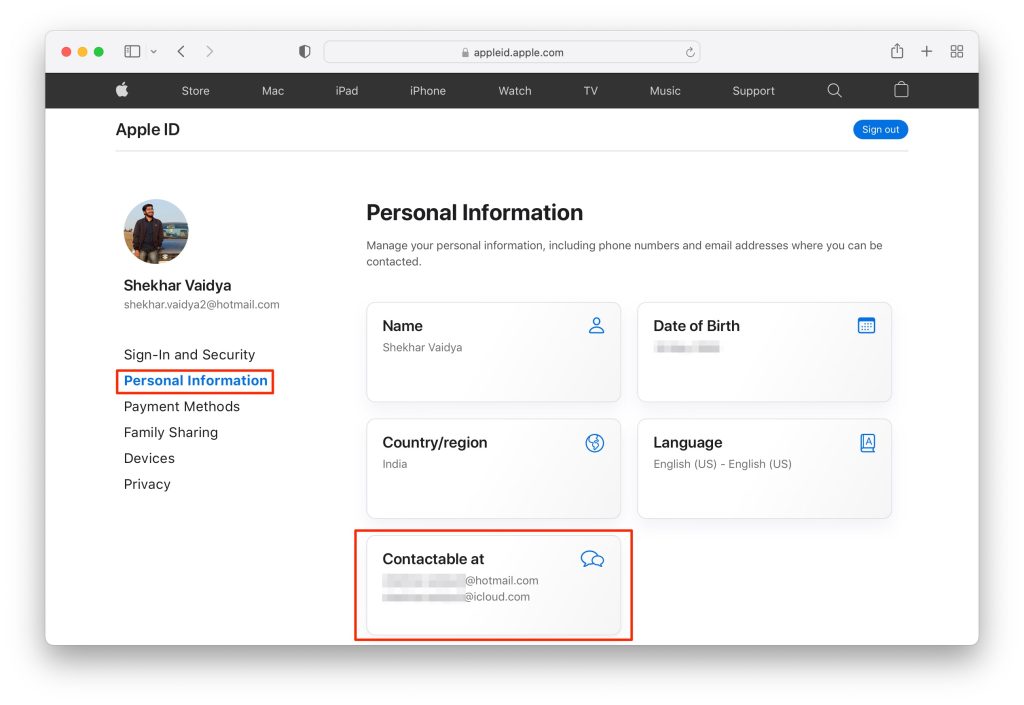Open the Country/region card

pos(493,469)
